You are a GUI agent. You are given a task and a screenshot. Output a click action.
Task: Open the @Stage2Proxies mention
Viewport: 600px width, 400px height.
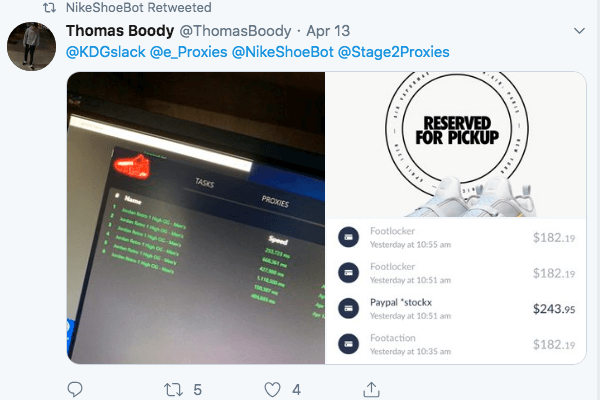(394, 52)
